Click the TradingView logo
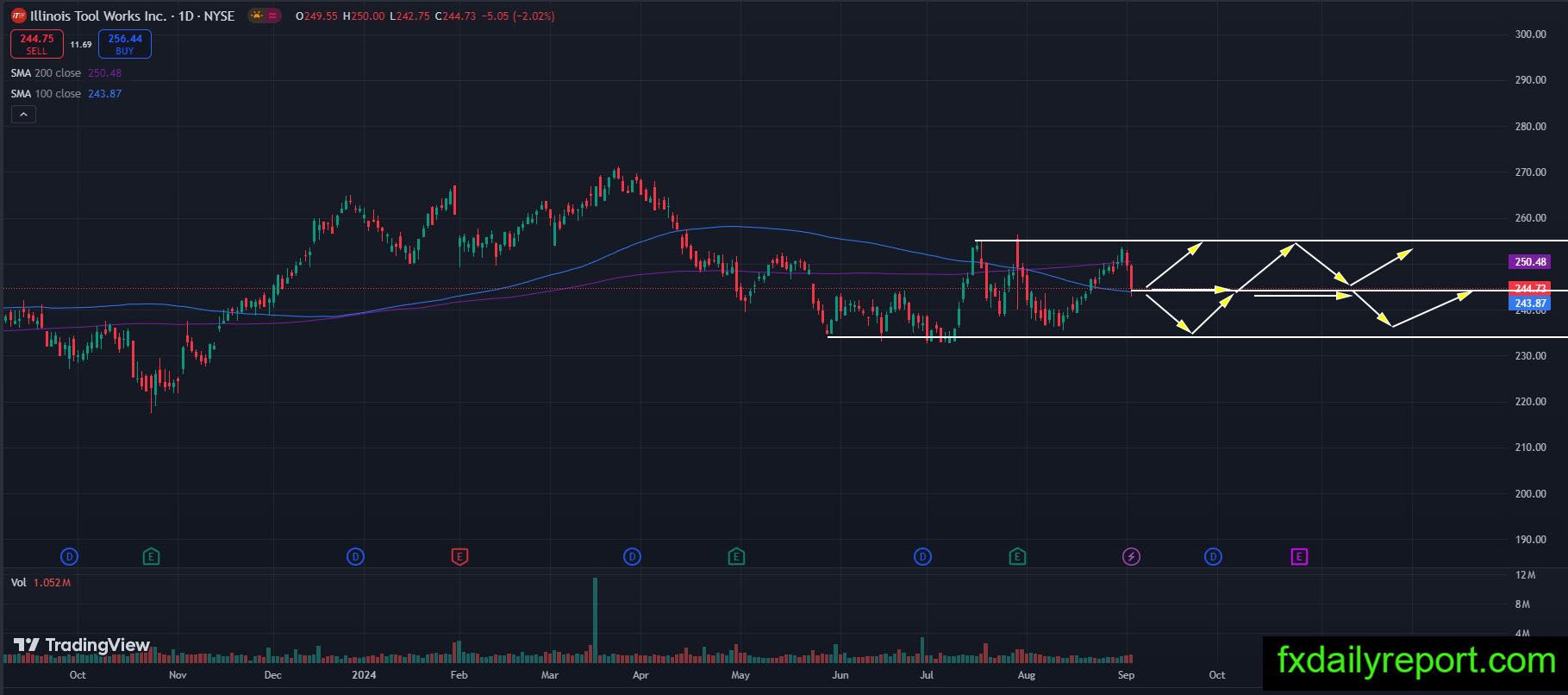The width and height of the screenshot is (1568, 695). tap(82, 645)
